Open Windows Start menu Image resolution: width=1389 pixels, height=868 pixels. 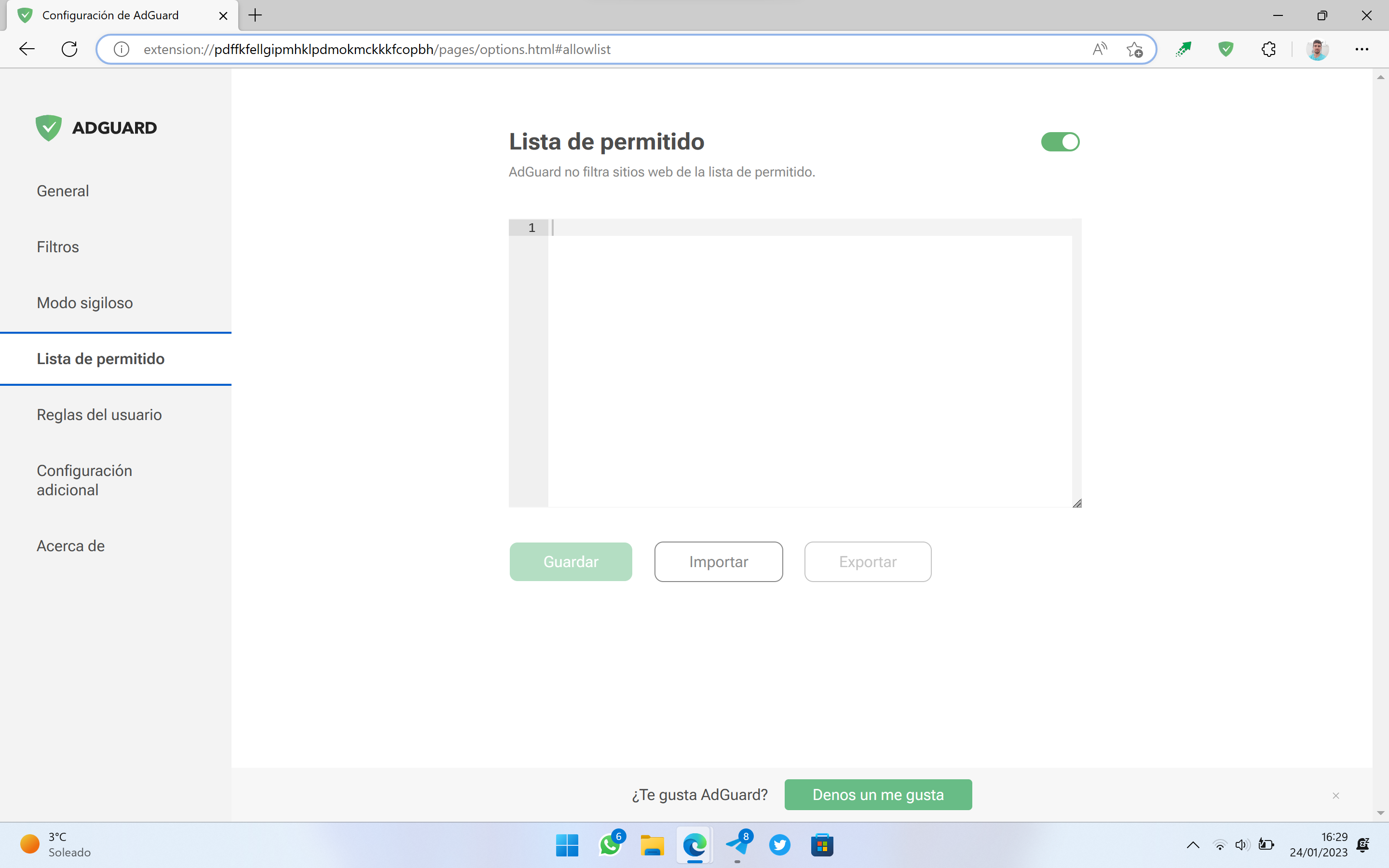(567, 845)
